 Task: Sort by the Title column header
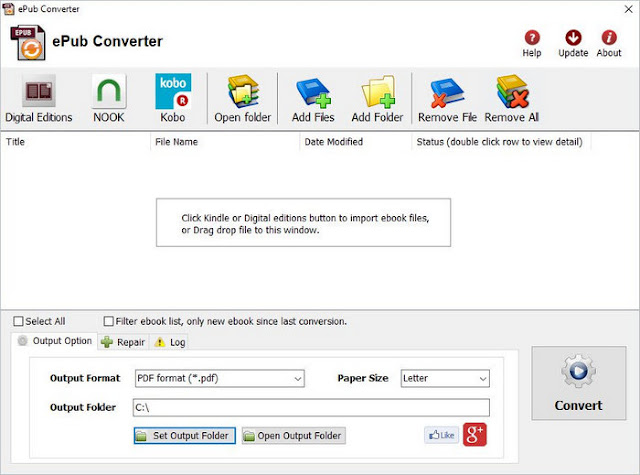coord(76,142)
